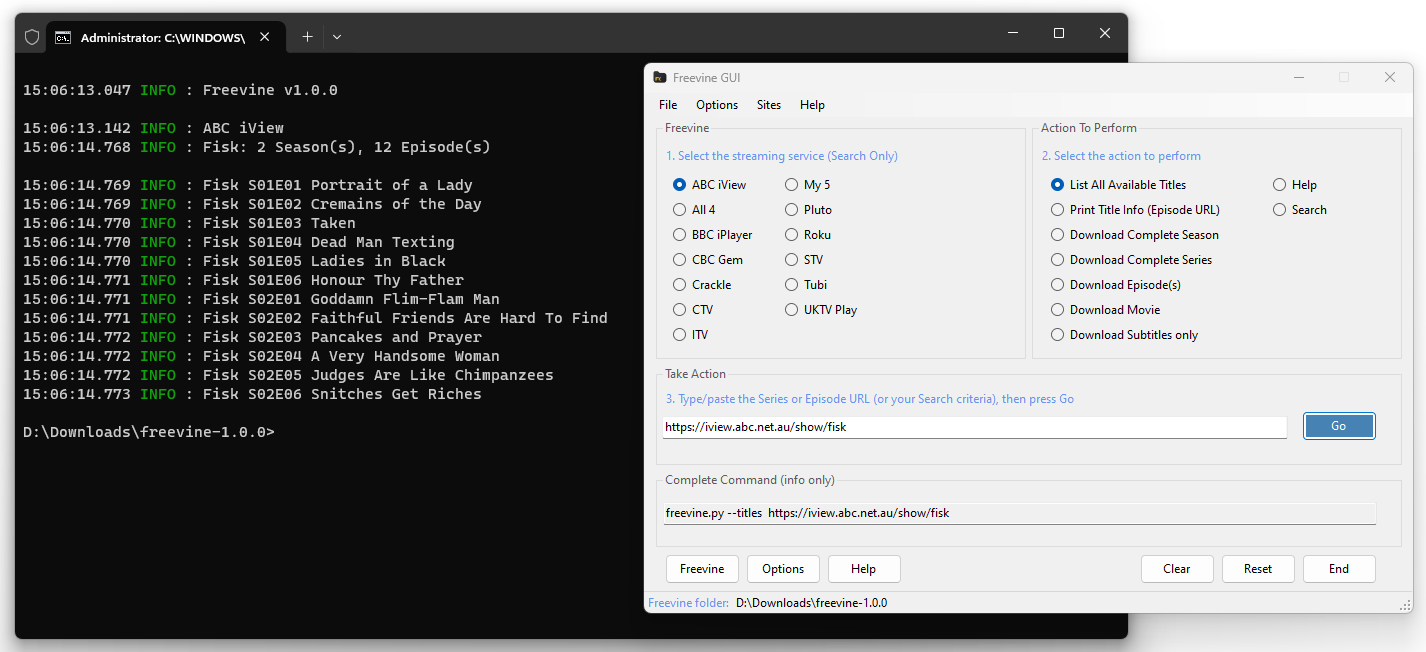Select the Download Complete Season action

pyautogui.click(x=1058, y=235)
